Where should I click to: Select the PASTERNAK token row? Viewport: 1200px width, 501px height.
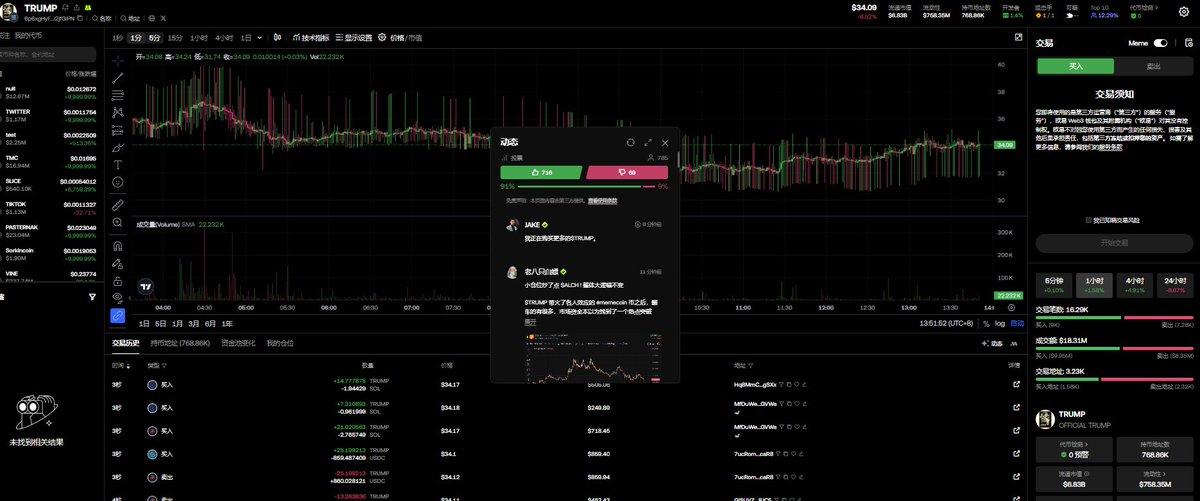pyautogui.click(x=50, y=229)
